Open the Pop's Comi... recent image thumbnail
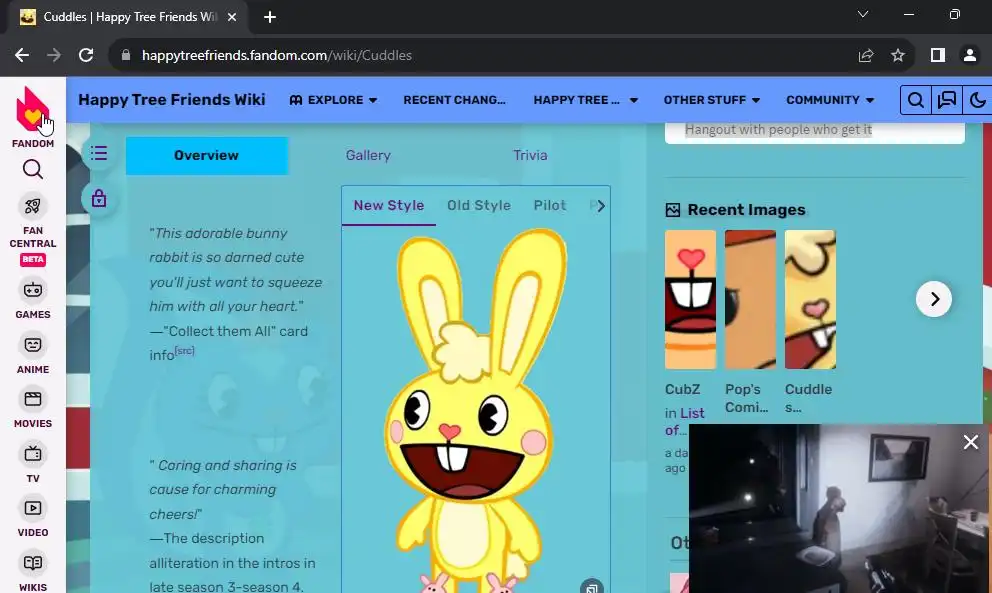992x593 pixels. tap(750, 299)
